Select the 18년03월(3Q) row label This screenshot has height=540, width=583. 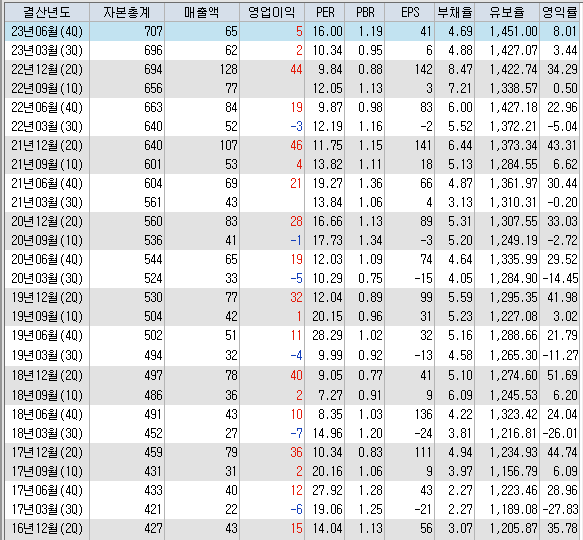tap(47, 433)
